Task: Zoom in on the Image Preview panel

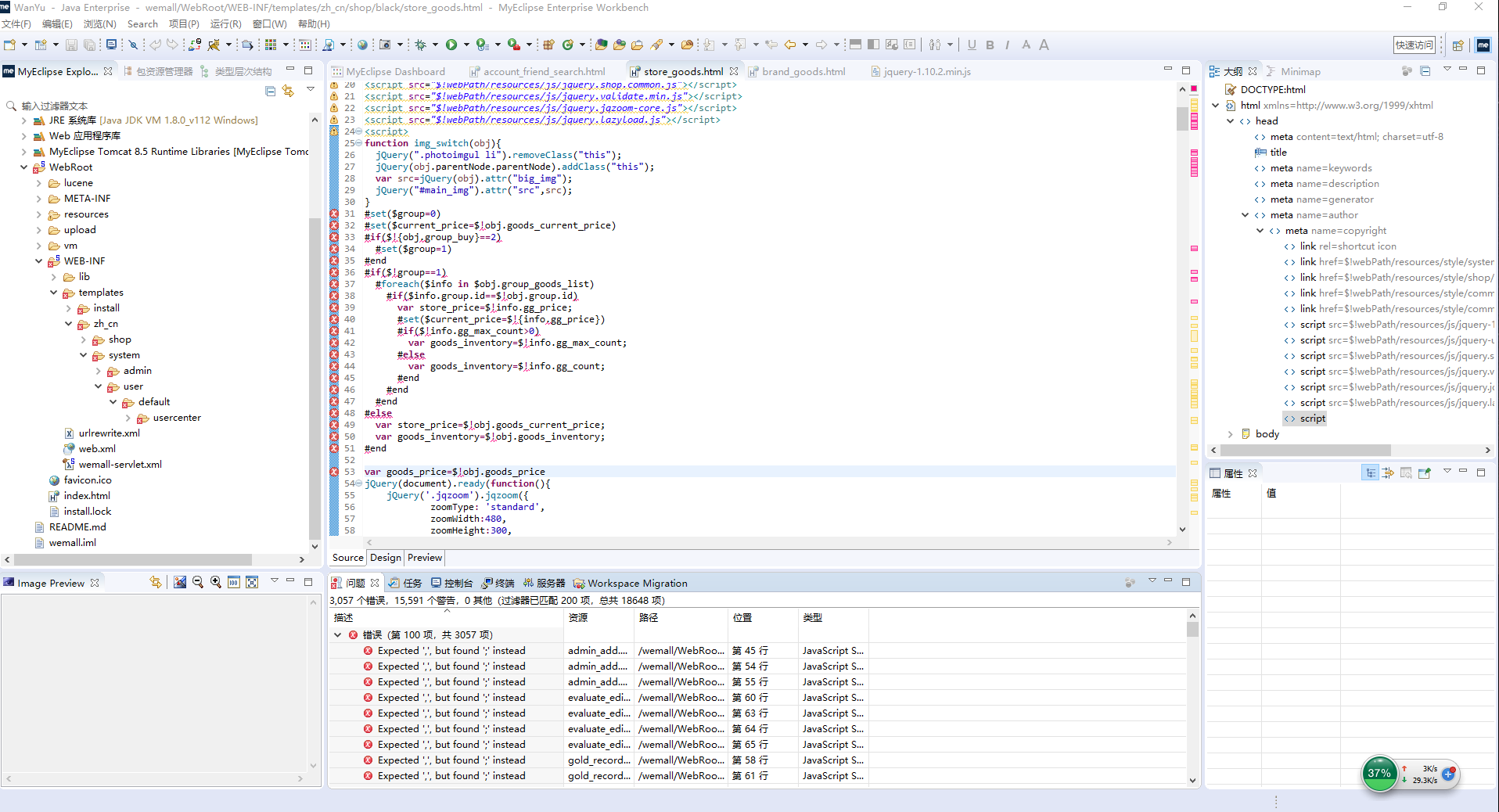Action: click(215, 582)
